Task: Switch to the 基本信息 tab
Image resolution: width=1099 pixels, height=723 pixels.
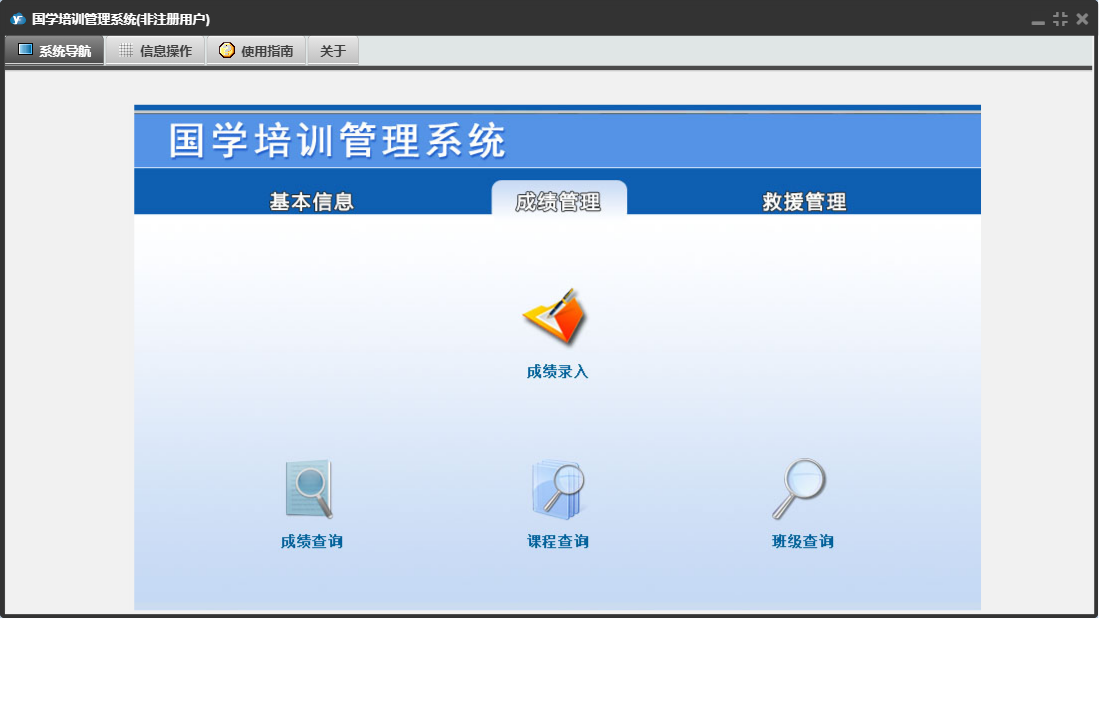Action: (x=311, y=202)
